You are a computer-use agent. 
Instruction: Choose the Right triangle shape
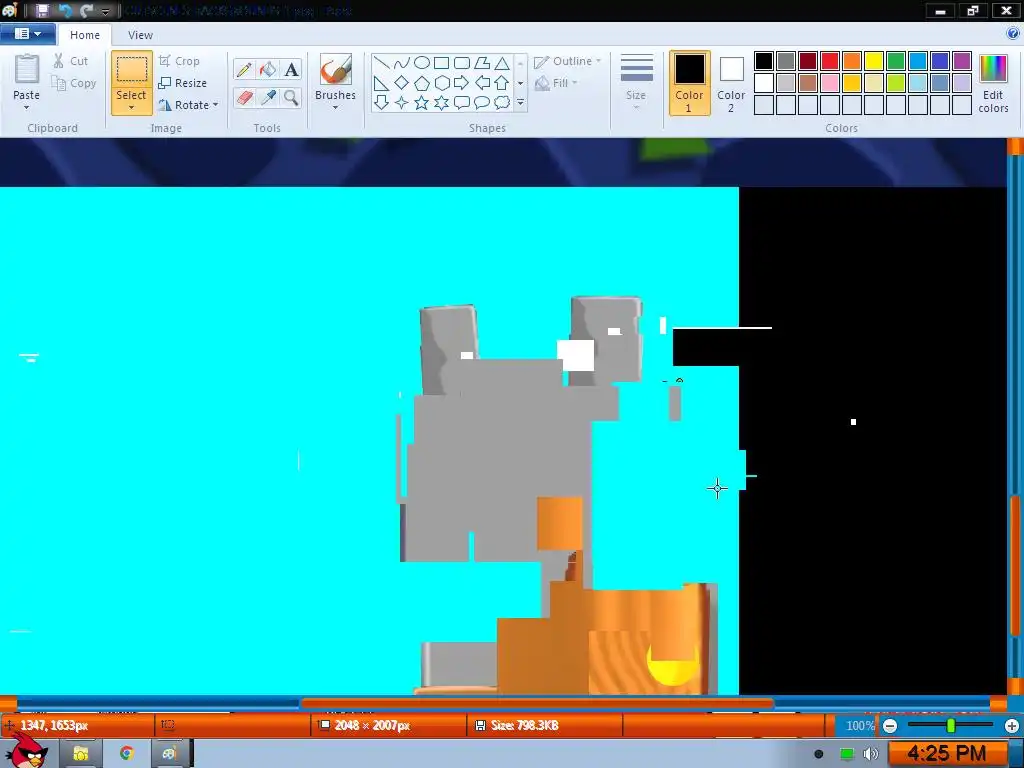point(382,83)
